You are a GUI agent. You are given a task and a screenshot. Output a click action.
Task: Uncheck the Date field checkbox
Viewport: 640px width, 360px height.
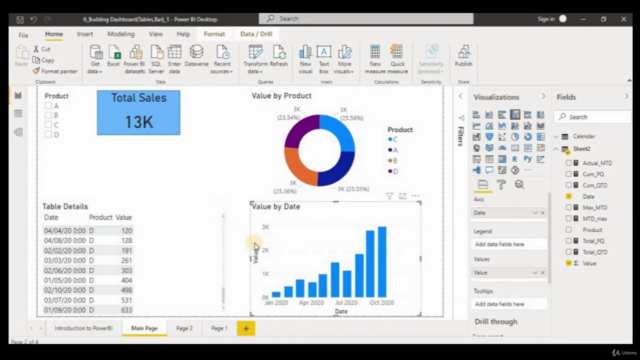[x=569, y=196]
